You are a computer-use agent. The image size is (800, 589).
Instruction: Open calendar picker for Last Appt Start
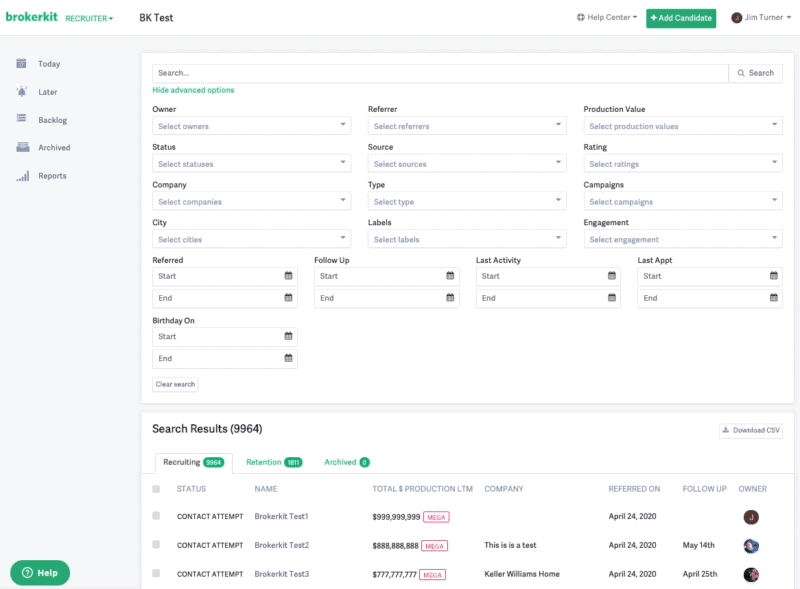click(773, 276)
